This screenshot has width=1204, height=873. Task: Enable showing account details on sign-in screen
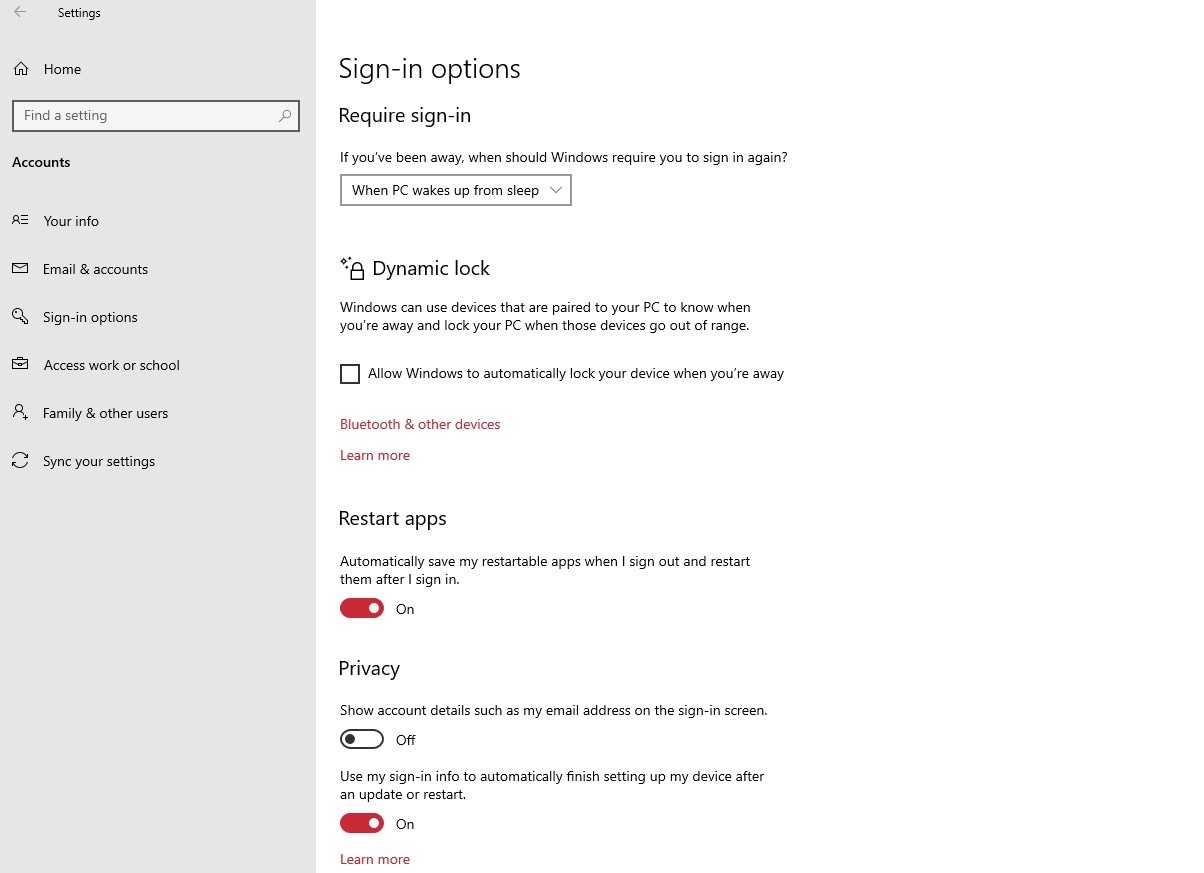(x=362, y=738)
